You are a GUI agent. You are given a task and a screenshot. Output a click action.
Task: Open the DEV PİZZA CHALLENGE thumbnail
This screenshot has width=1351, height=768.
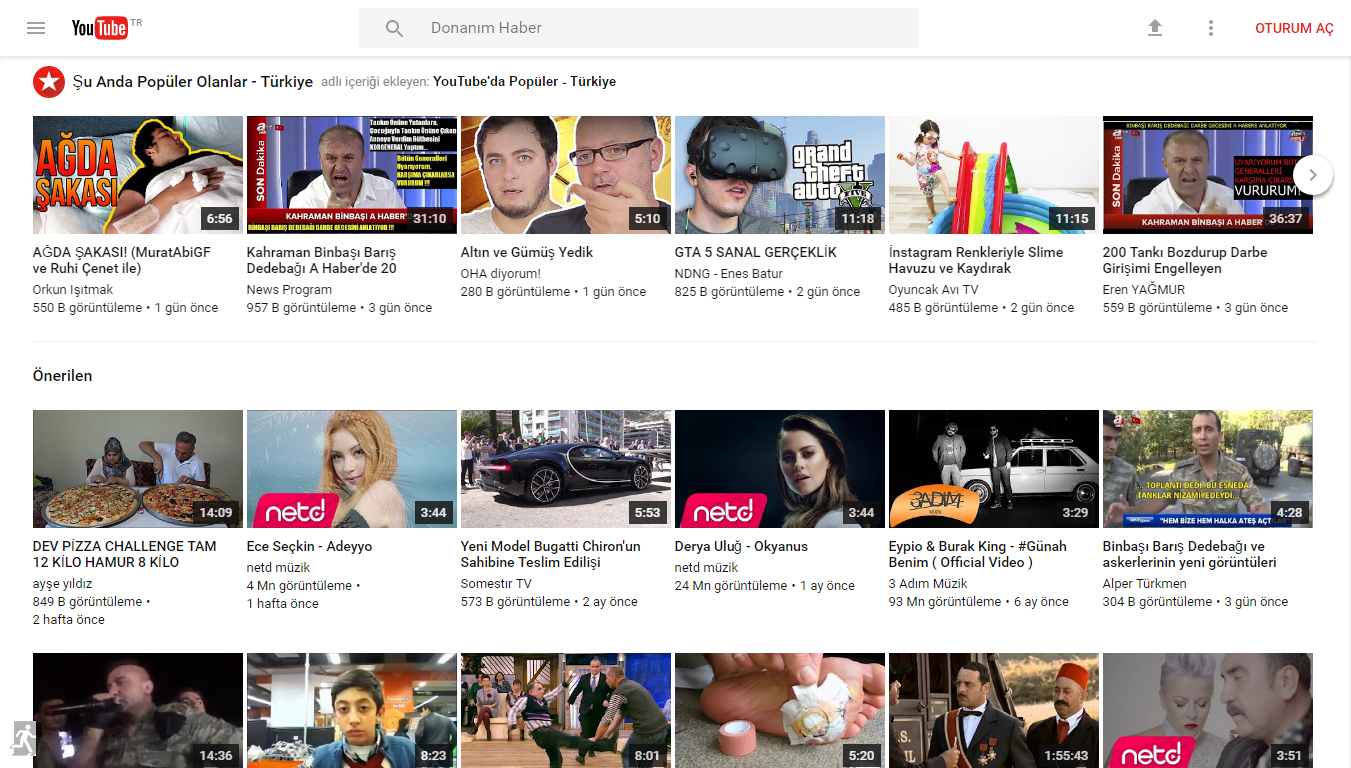138,469
